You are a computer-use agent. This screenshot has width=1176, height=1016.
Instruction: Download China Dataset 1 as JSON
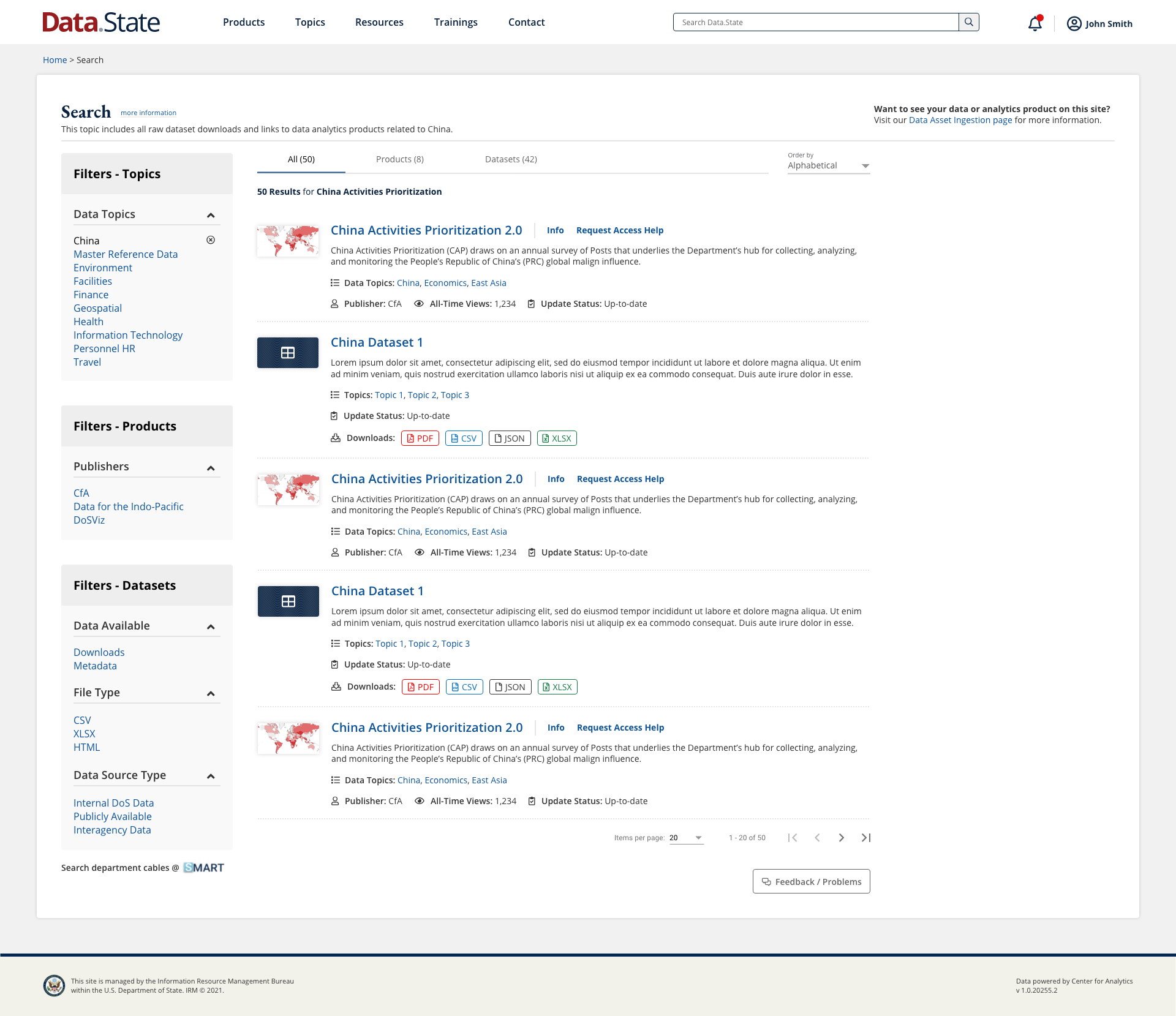510,438
